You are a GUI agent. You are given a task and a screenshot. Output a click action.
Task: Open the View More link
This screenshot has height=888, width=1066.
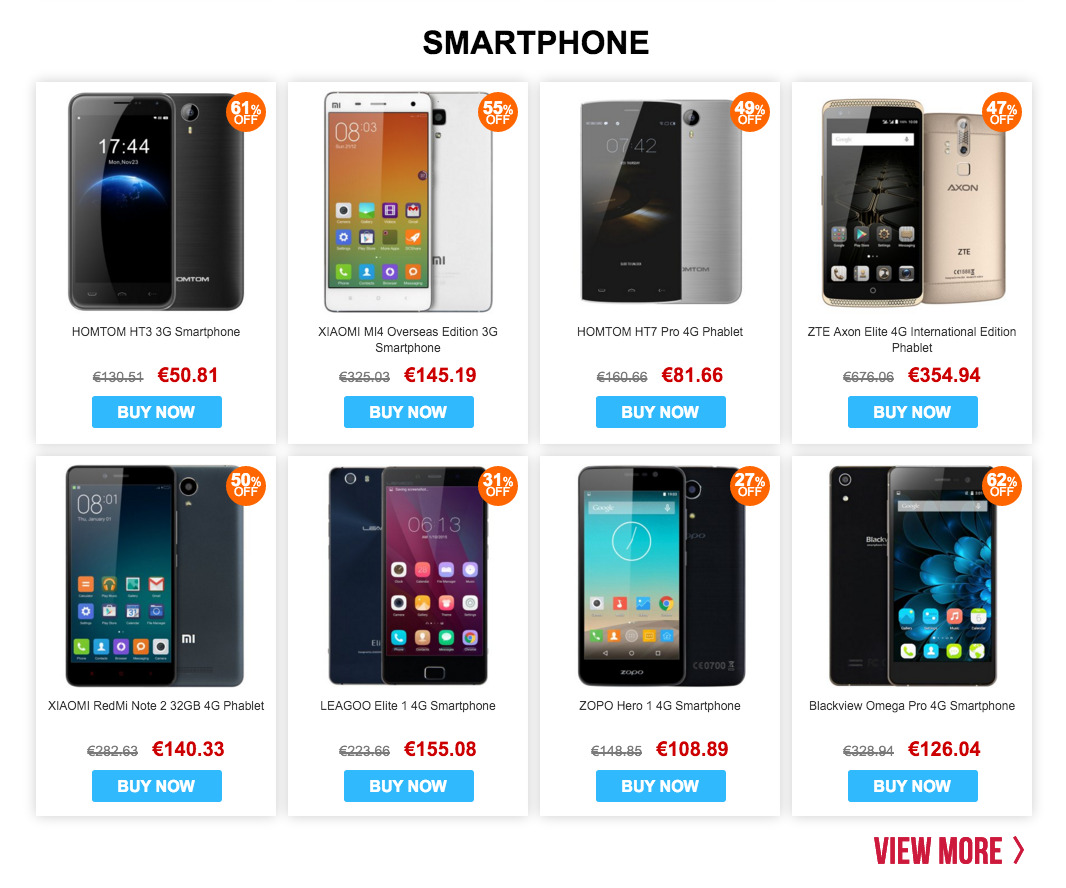click(949, 851)
